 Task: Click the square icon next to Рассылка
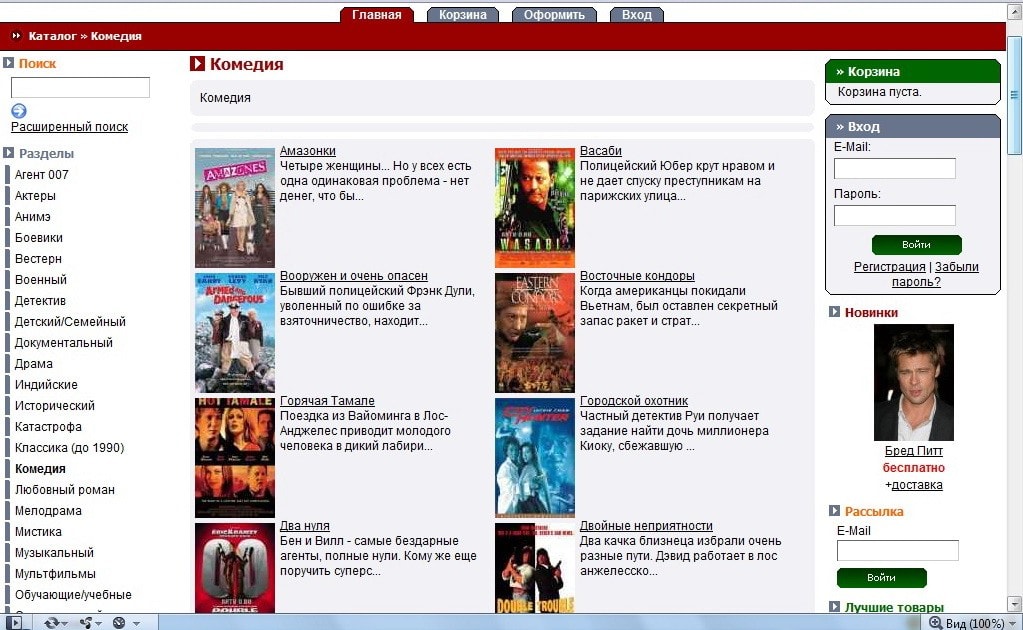pyautogui.click(x=834, y=511)
